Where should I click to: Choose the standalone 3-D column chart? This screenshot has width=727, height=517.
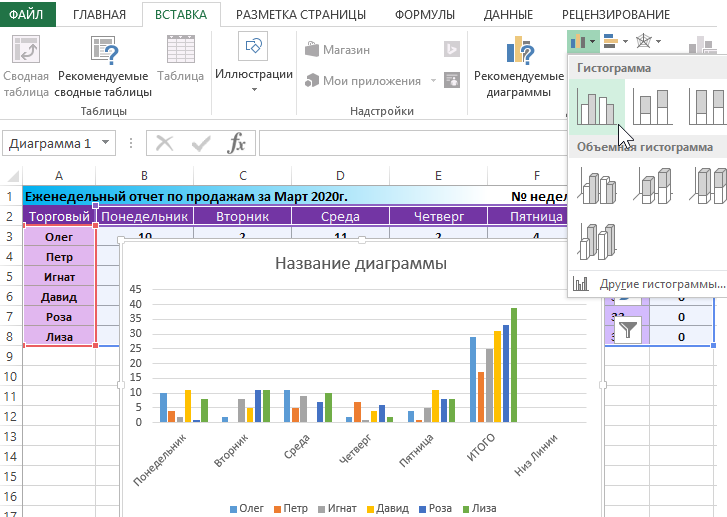click(598, 238)
